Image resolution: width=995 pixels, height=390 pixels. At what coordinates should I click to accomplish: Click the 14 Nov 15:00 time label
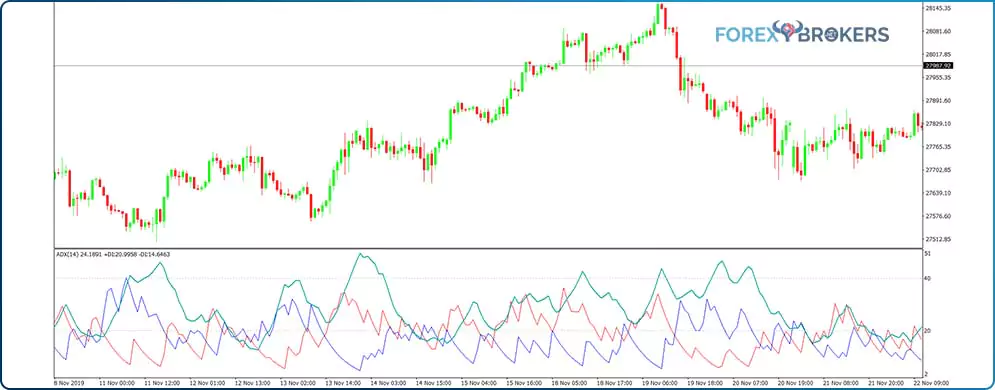coord(433,383)
